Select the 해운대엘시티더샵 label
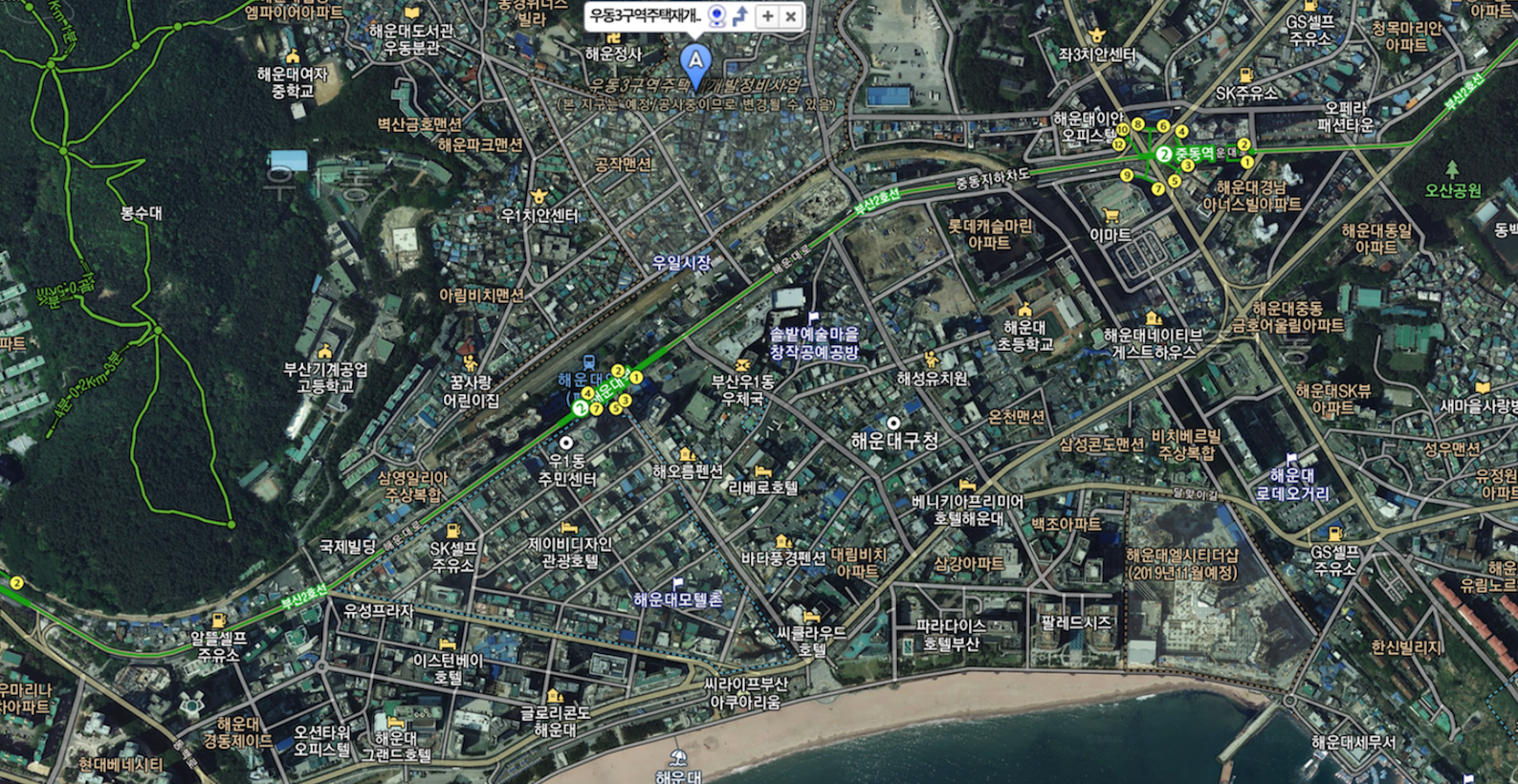The height and width of the screenshot is (784, 1518). pyautogui.click(x=1182, y=564)
